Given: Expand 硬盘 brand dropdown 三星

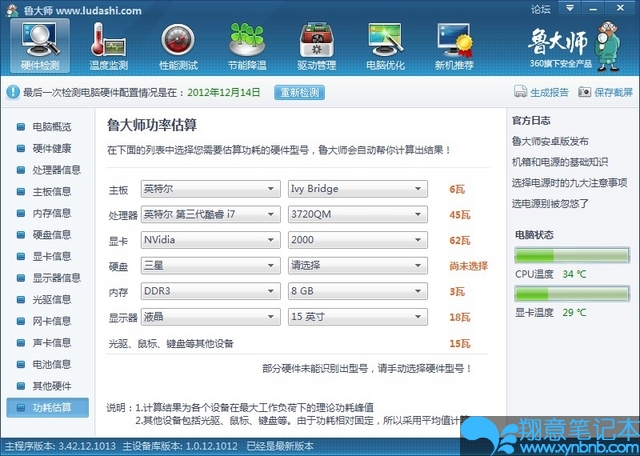Looking at the screenshot, I should (211, 266).
